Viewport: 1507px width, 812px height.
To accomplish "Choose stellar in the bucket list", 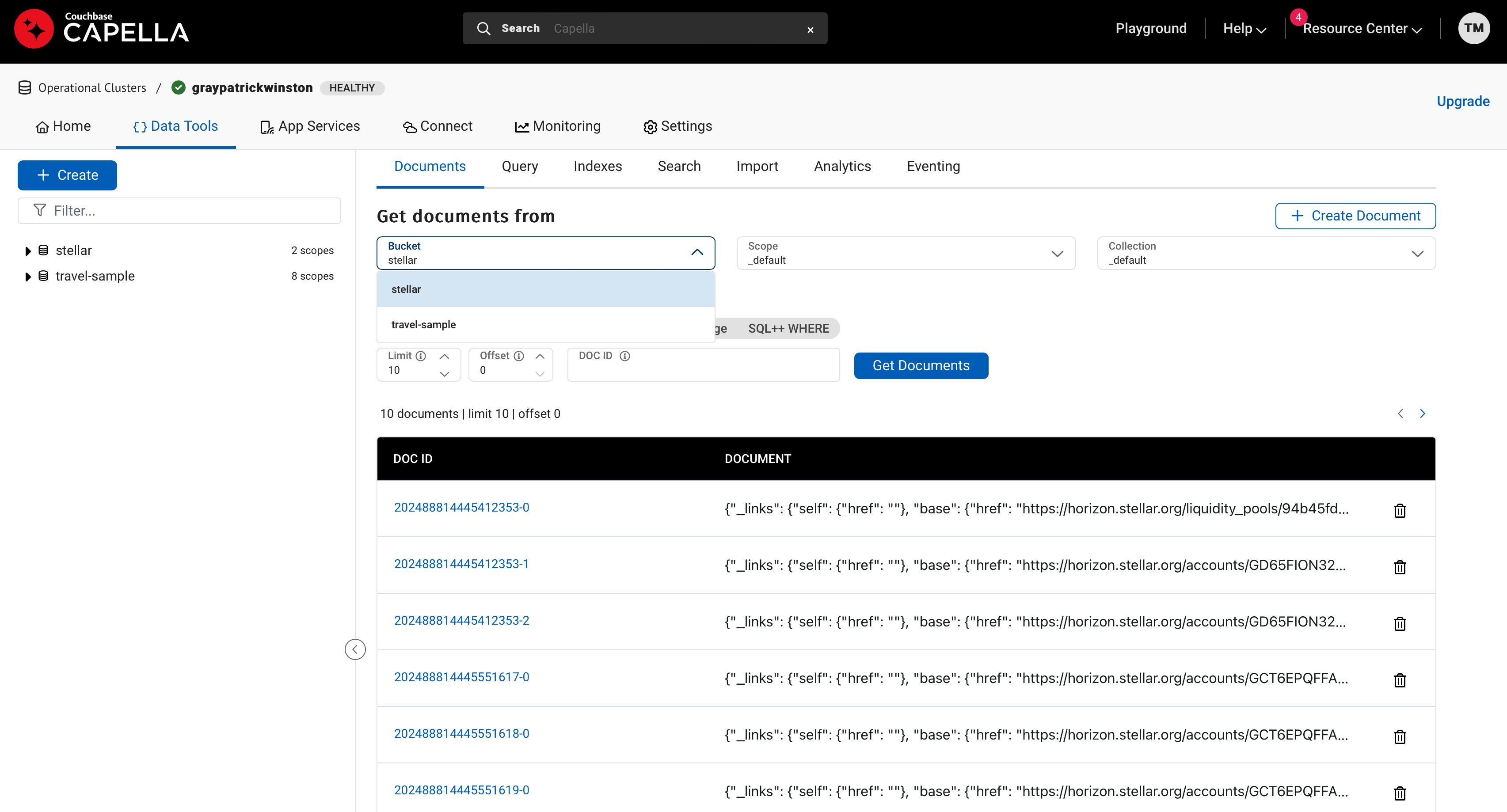I will tap(545, 289).
